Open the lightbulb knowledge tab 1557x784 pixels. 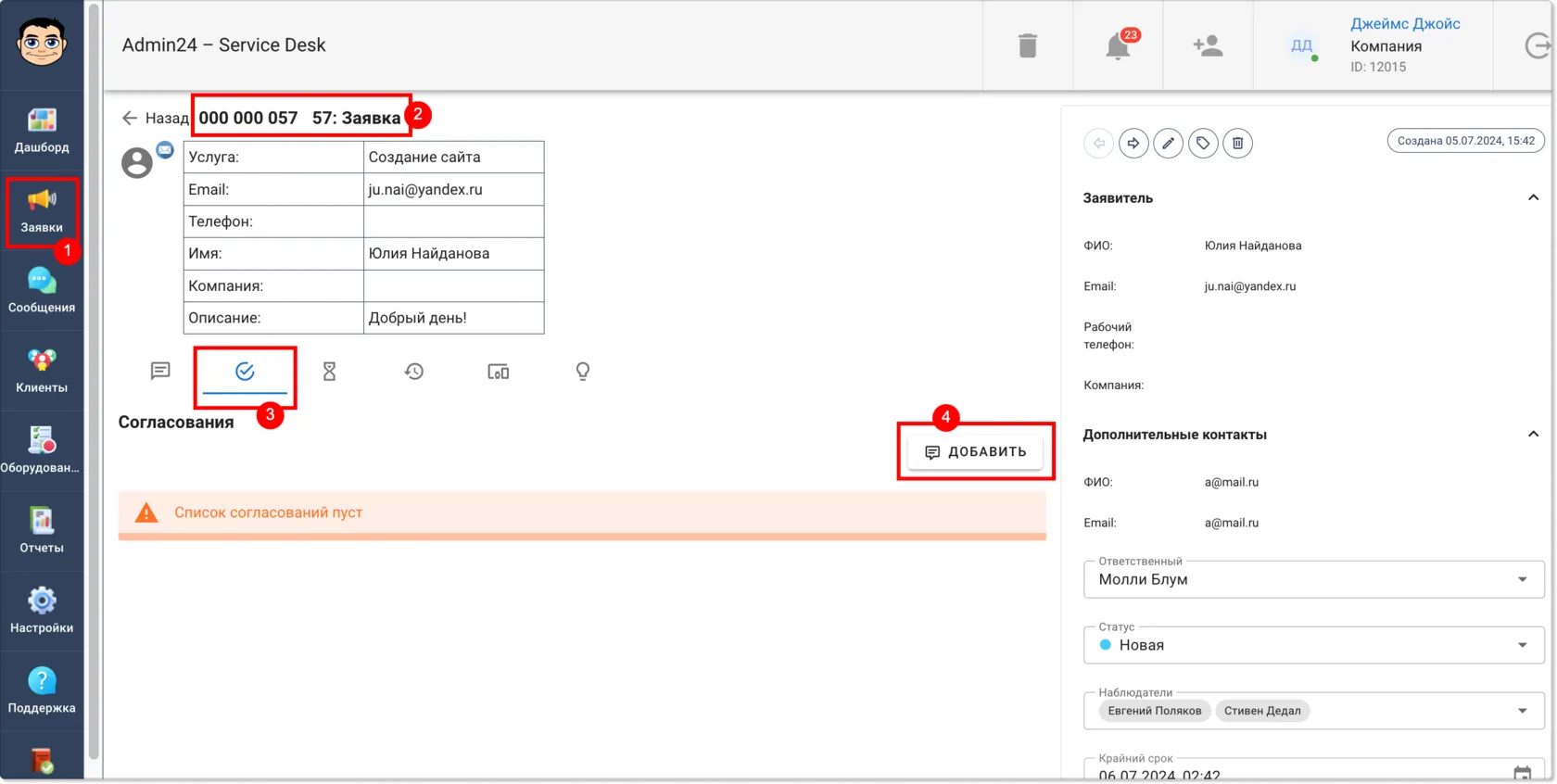(x=583, y=372)
